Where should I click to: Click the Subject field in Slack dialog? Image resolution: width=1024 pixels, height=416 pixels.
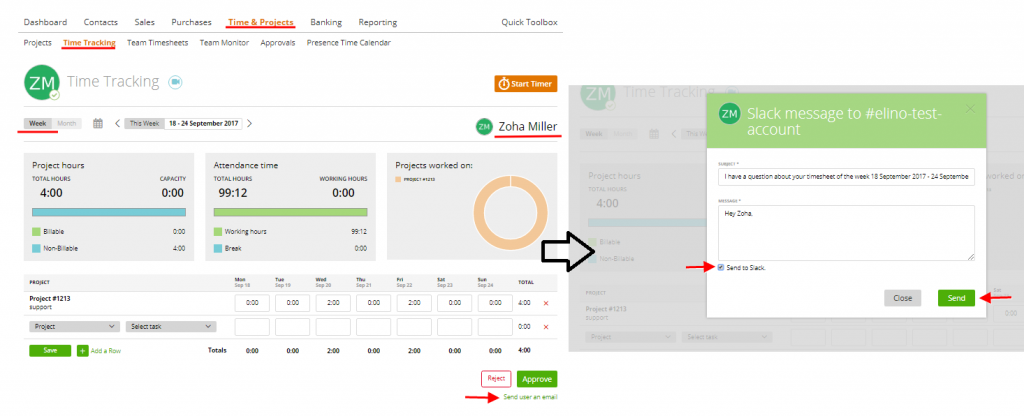[846, 177]
